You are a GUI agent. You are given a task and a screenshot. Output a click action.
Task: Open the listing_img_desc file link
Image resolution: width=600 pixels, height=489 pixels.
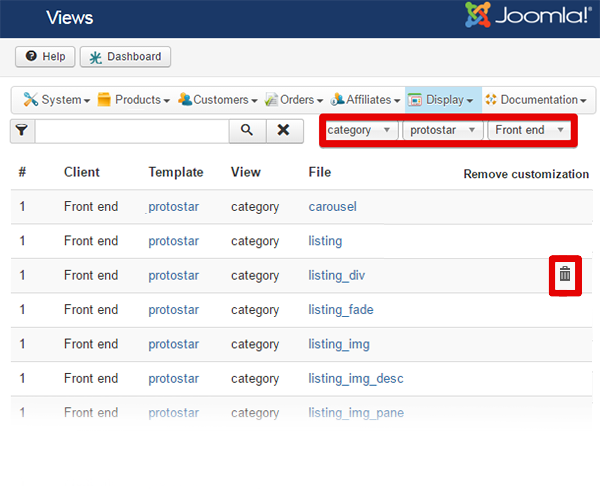(x=356, y=378)
